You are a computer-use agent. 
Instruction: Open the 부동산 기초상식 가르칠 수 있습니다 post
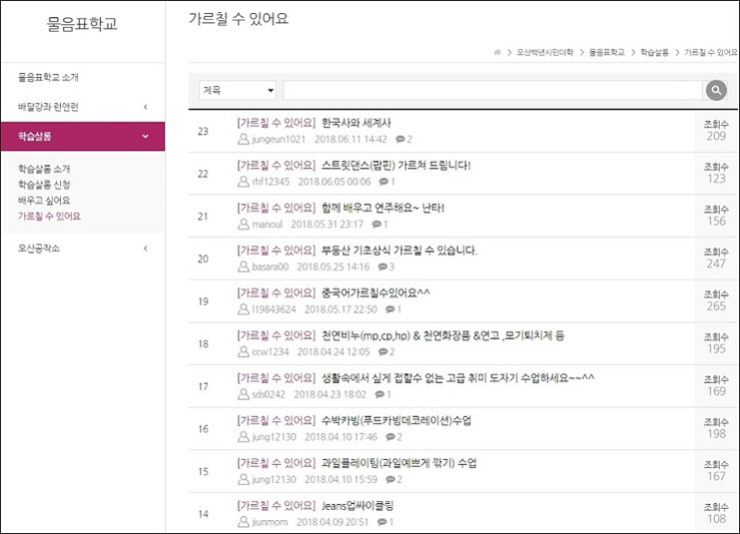pyautogui.click(x=400, y=250)
